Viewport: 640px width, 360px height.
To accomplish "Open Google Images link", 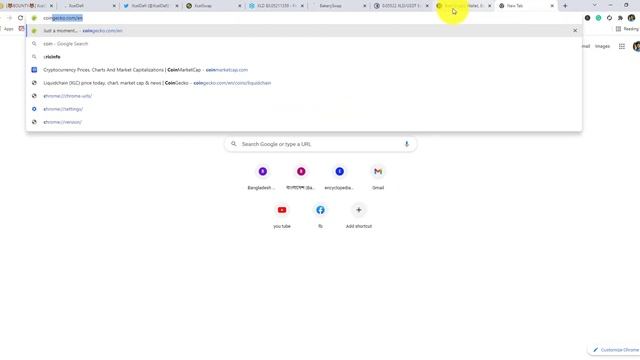I will (x=602, y=47).
